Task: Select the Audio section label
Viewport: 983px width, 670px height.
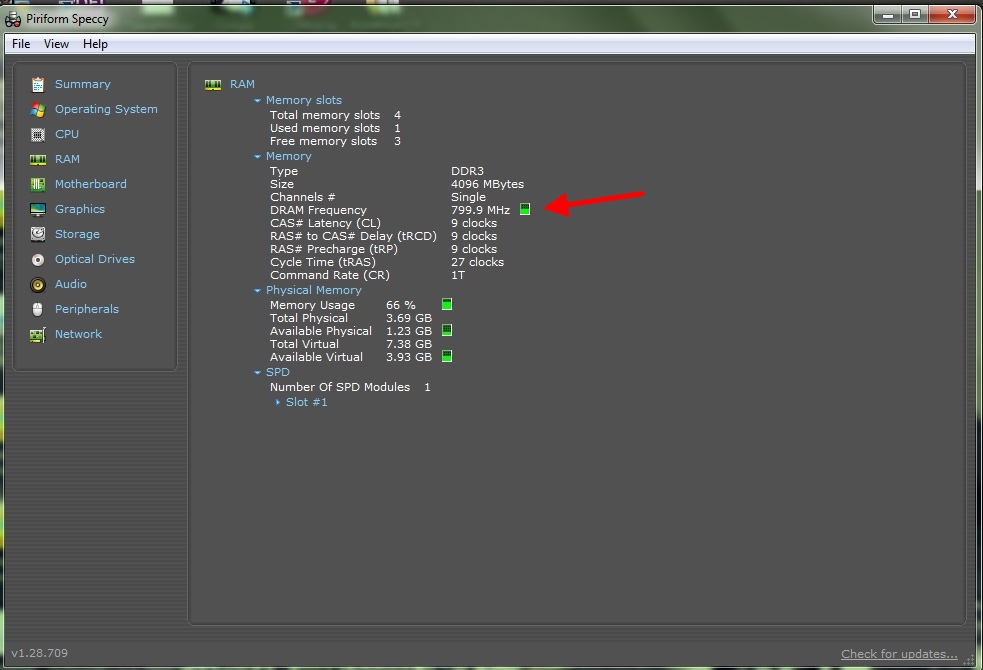Action: pos(71,284)
